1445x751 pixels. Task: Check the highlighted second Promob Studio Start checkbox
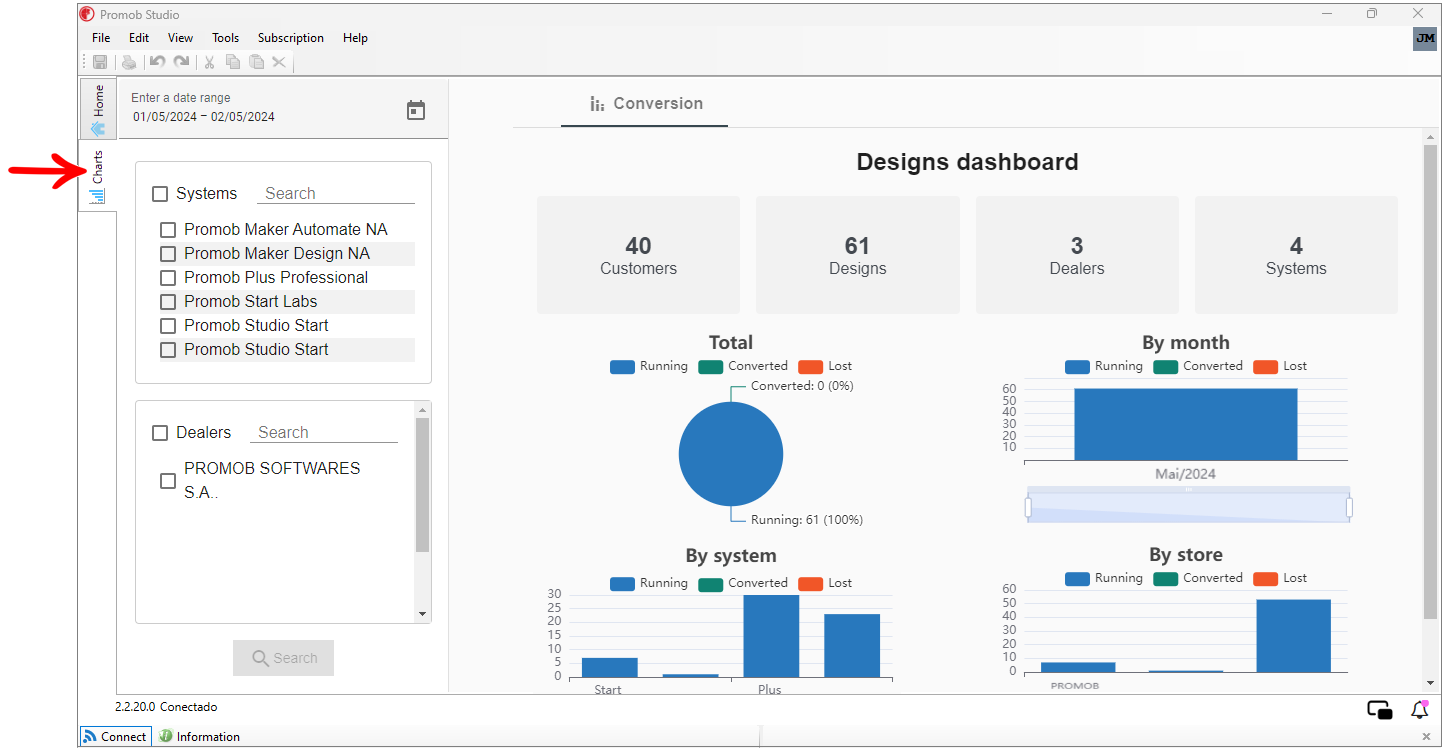pyautogui.click(x=168, y=350)
